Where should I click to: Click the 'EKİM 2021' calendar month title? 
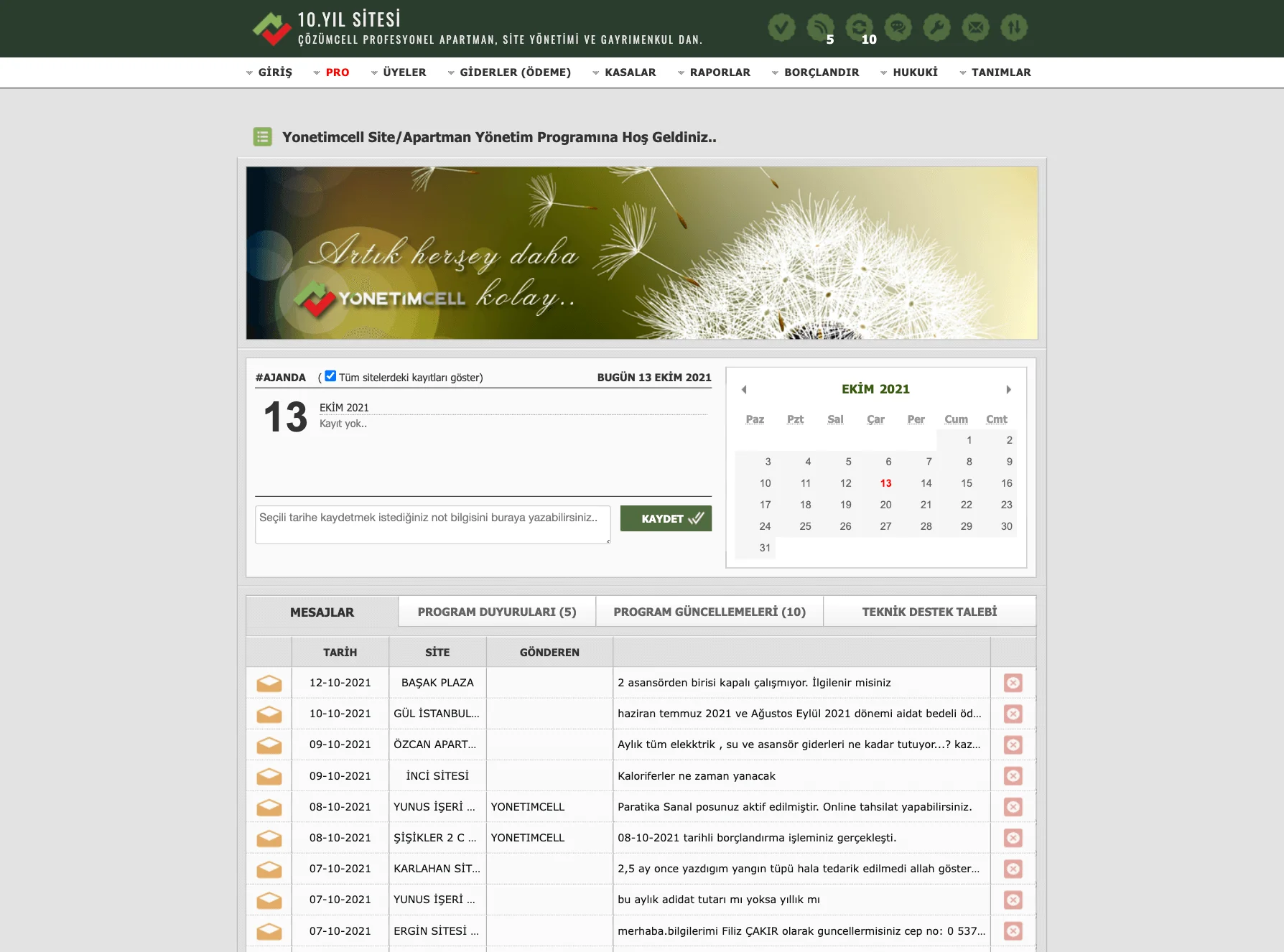[875, 389]
